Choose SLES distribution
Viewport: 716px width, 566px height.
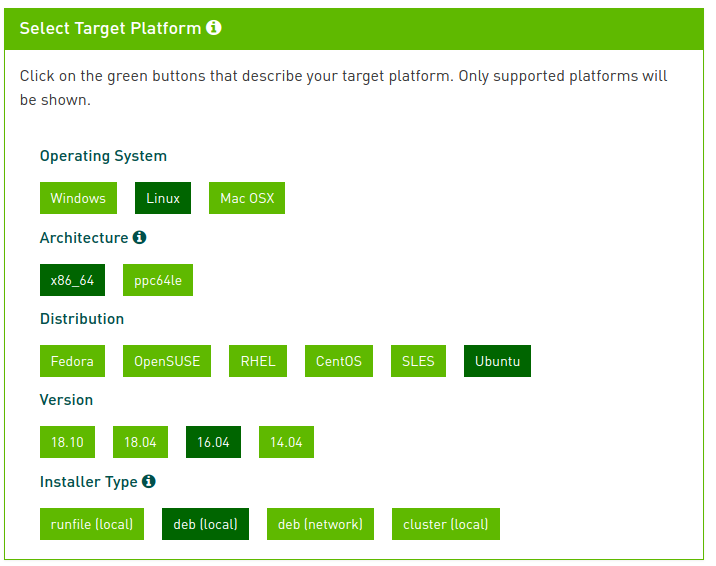(418, 361)
